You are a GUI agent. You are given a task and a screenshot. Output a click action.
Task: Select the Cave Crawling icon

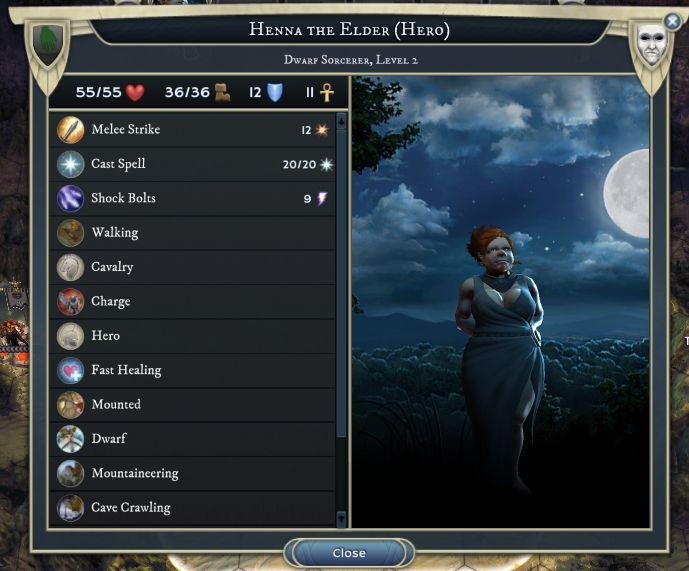tap(70, 507)
